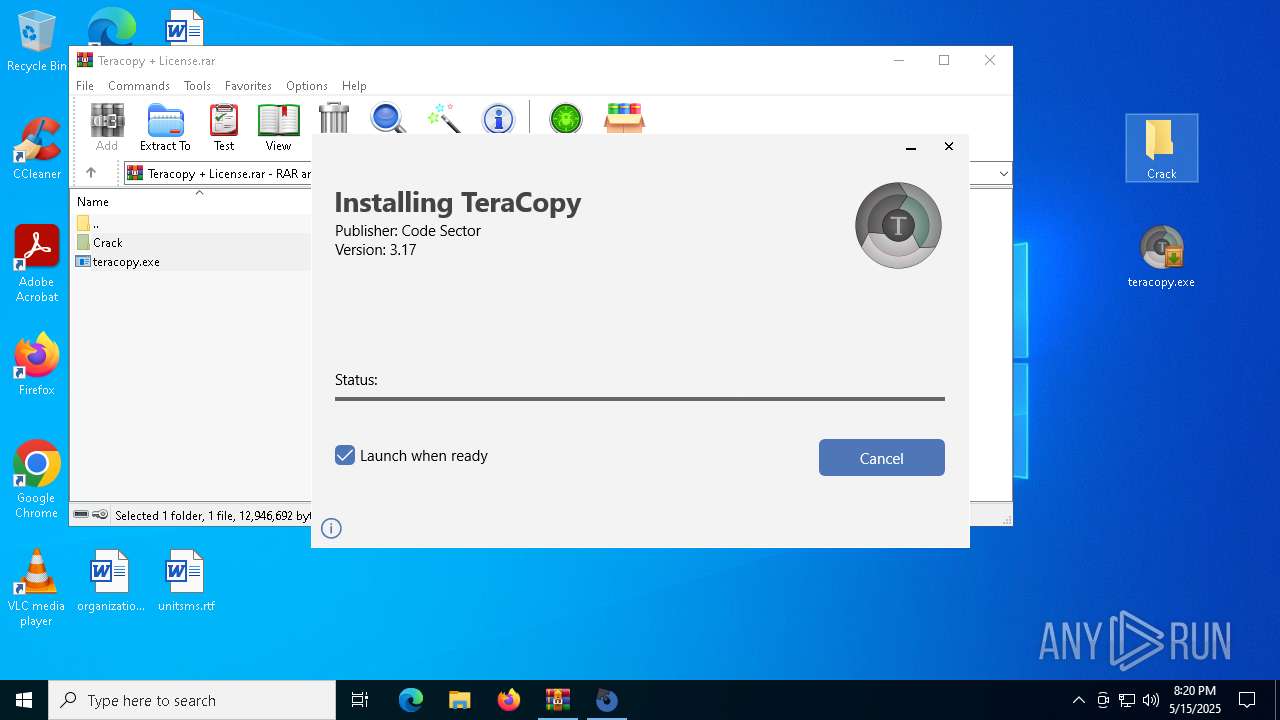Select the '..' parent folder row

(x=191, y=223)
